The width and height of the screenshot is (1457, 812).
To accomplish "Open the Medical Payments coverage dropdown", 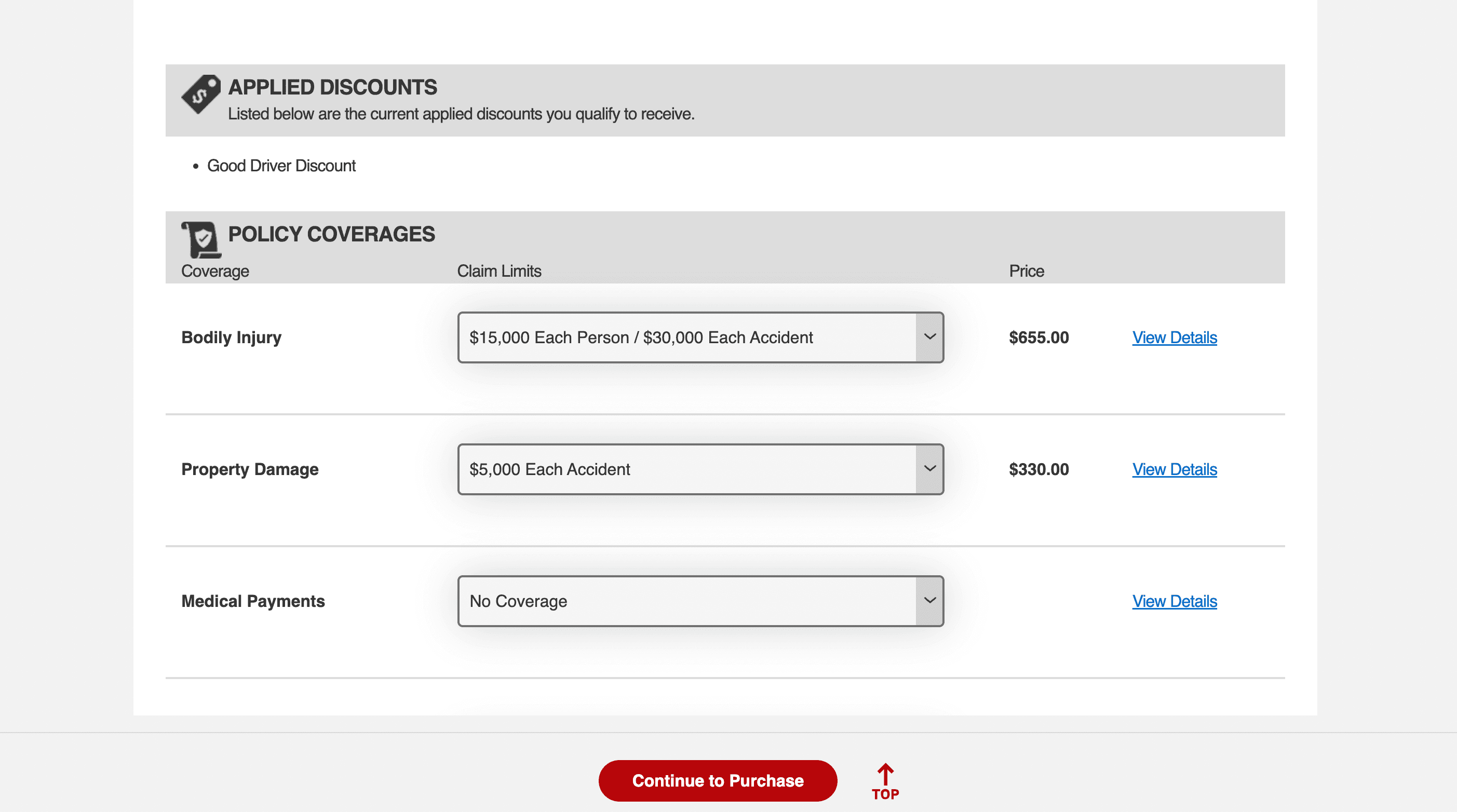I will (700, 601).
